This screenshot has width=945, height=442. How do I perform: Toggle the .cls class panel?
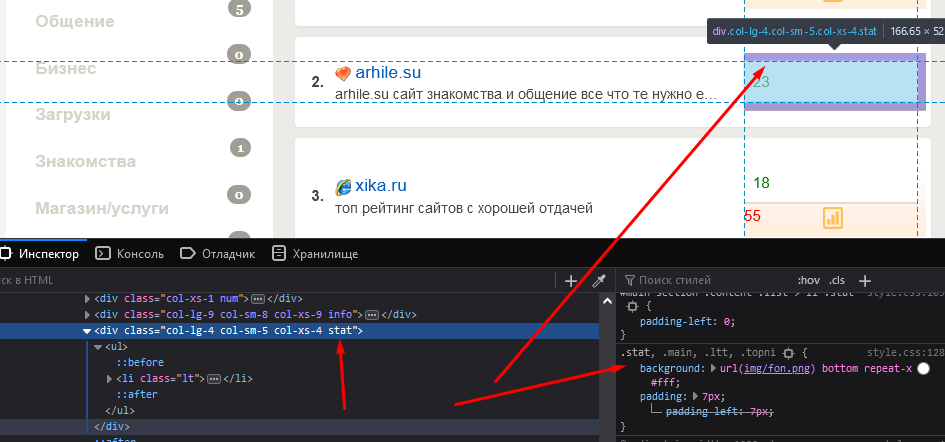pos(837,281)
